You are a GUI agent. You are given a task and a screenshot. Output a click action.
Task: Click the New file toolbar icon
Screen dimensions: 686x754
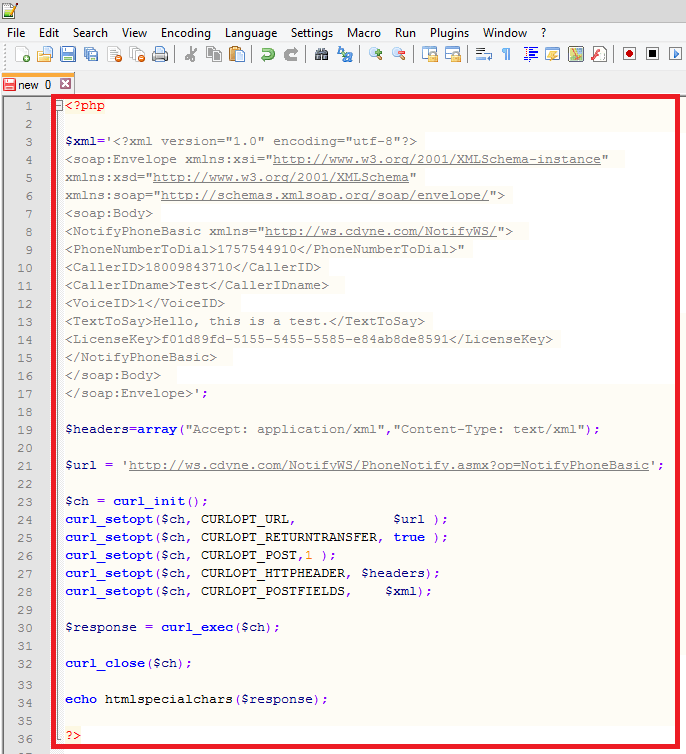22,54
